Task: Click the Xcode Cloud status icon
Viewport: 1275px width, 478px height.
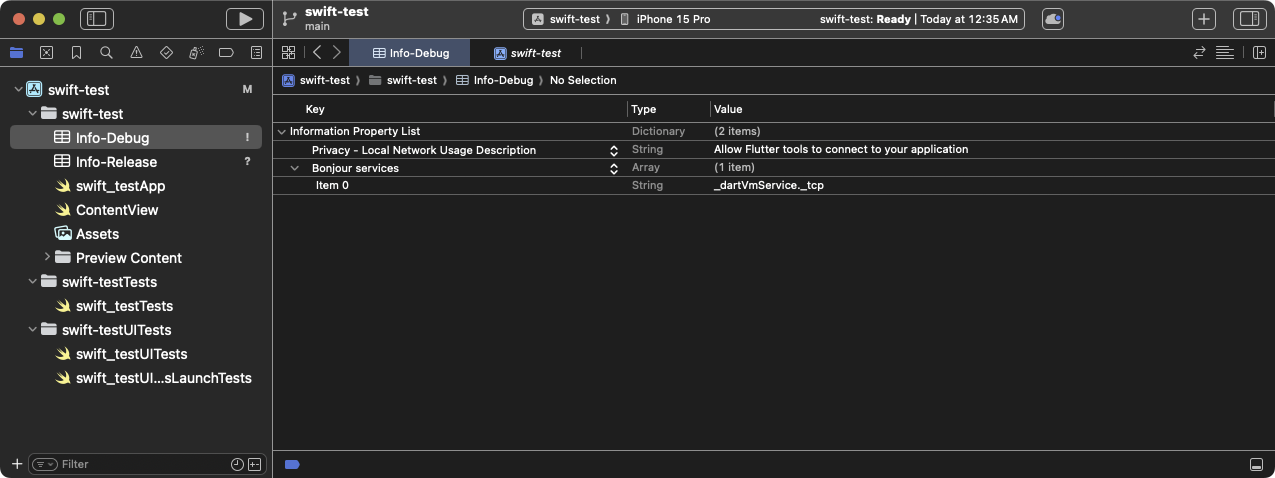Action: tap(1053, 19)
